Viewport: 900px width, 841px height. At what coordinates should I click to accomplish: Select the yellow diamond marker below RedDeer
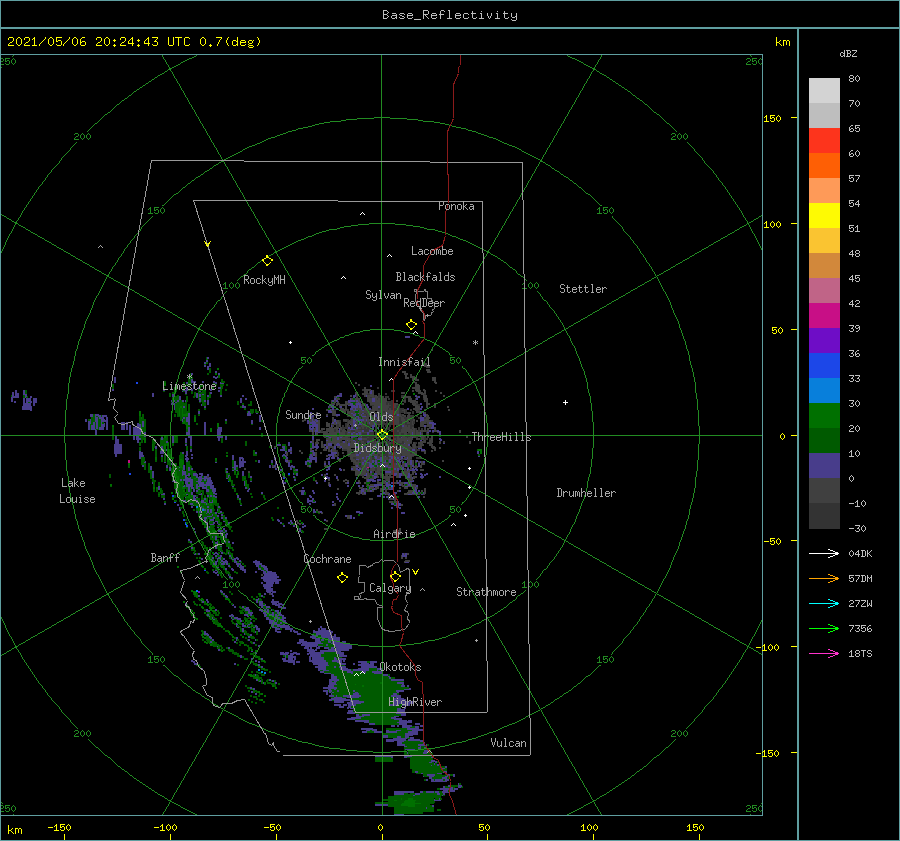coord(412,325)
